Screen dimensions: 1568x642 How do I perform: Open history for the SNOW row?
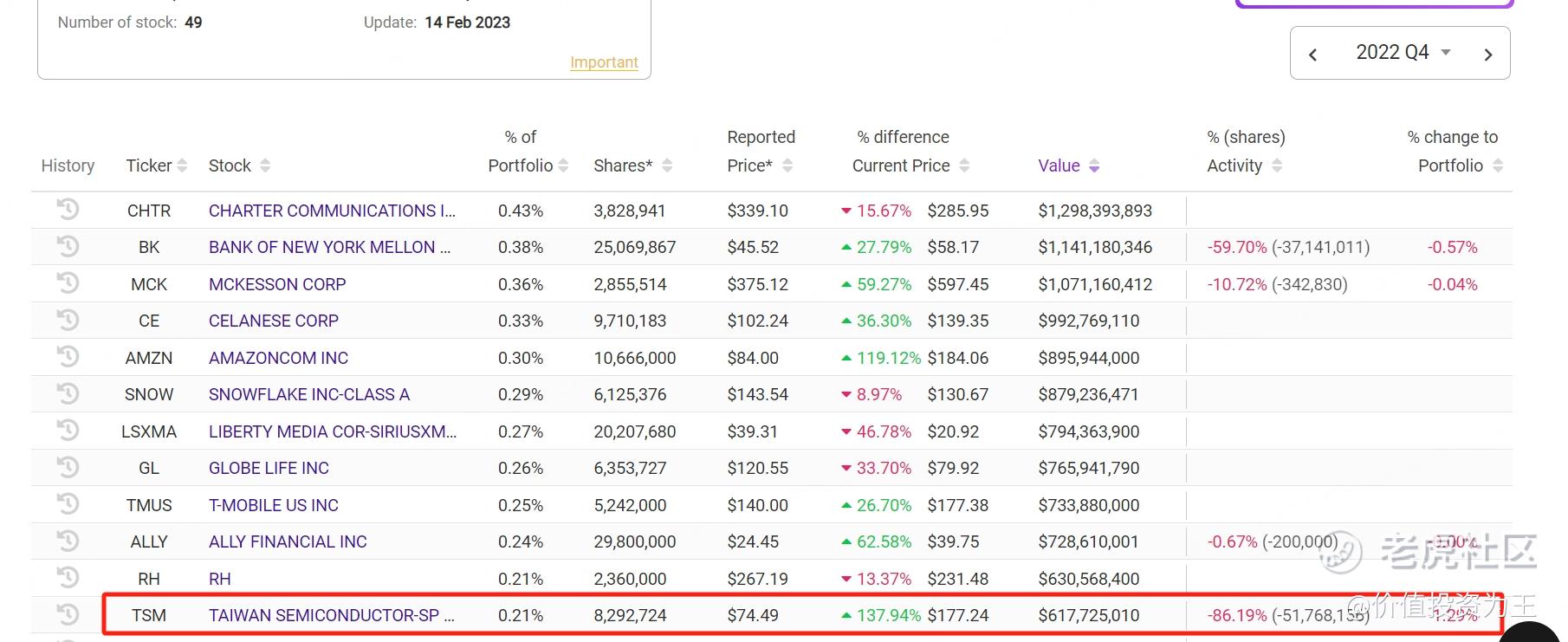click(68, 394)
